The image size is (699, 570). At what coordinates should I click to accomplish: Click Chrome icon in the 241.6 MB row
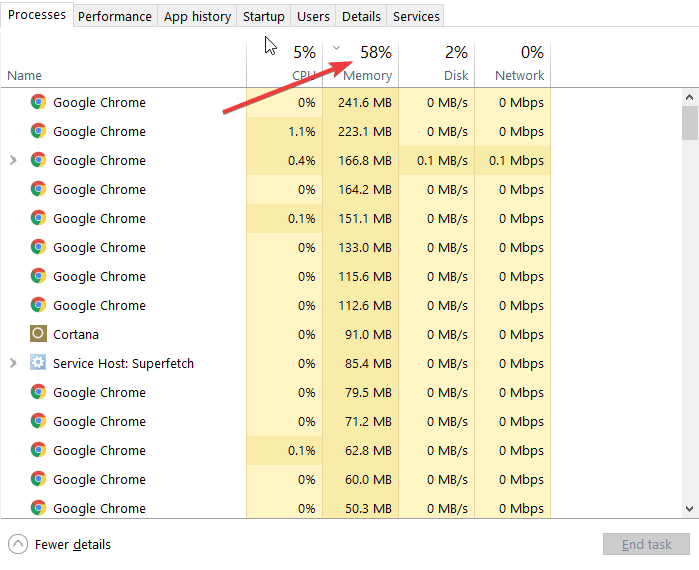(38, 102)
